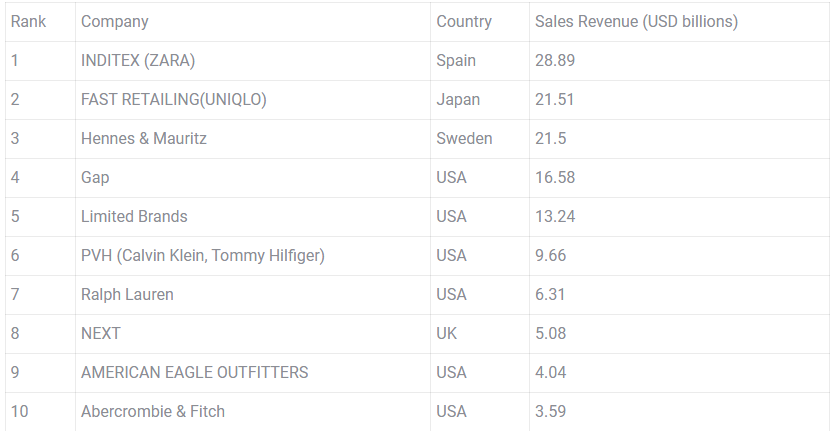This screenshot has height=431, width=835.
Task: Click the NEXT company cell
Action: coord(101,334)
